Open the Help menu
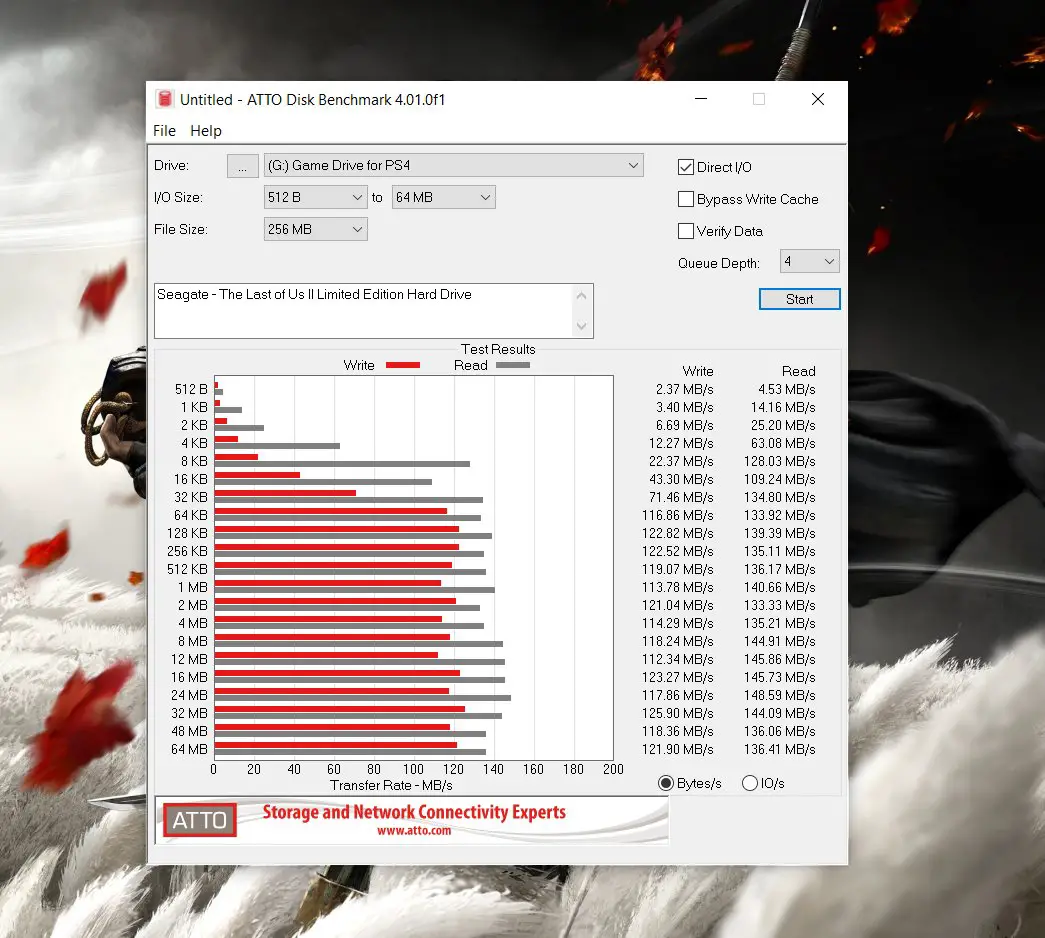Image resolution: width=1045 pixels, height=938 pixels. [205, 131]
